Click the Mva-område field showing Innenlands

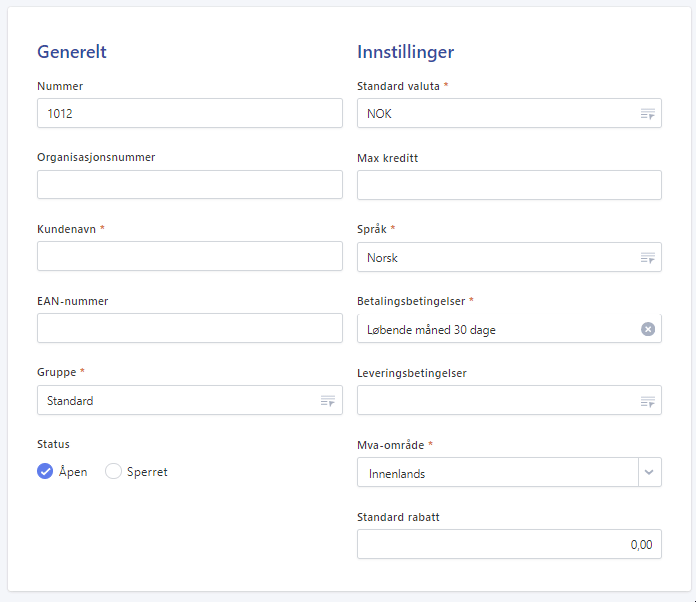coord(509,472)
